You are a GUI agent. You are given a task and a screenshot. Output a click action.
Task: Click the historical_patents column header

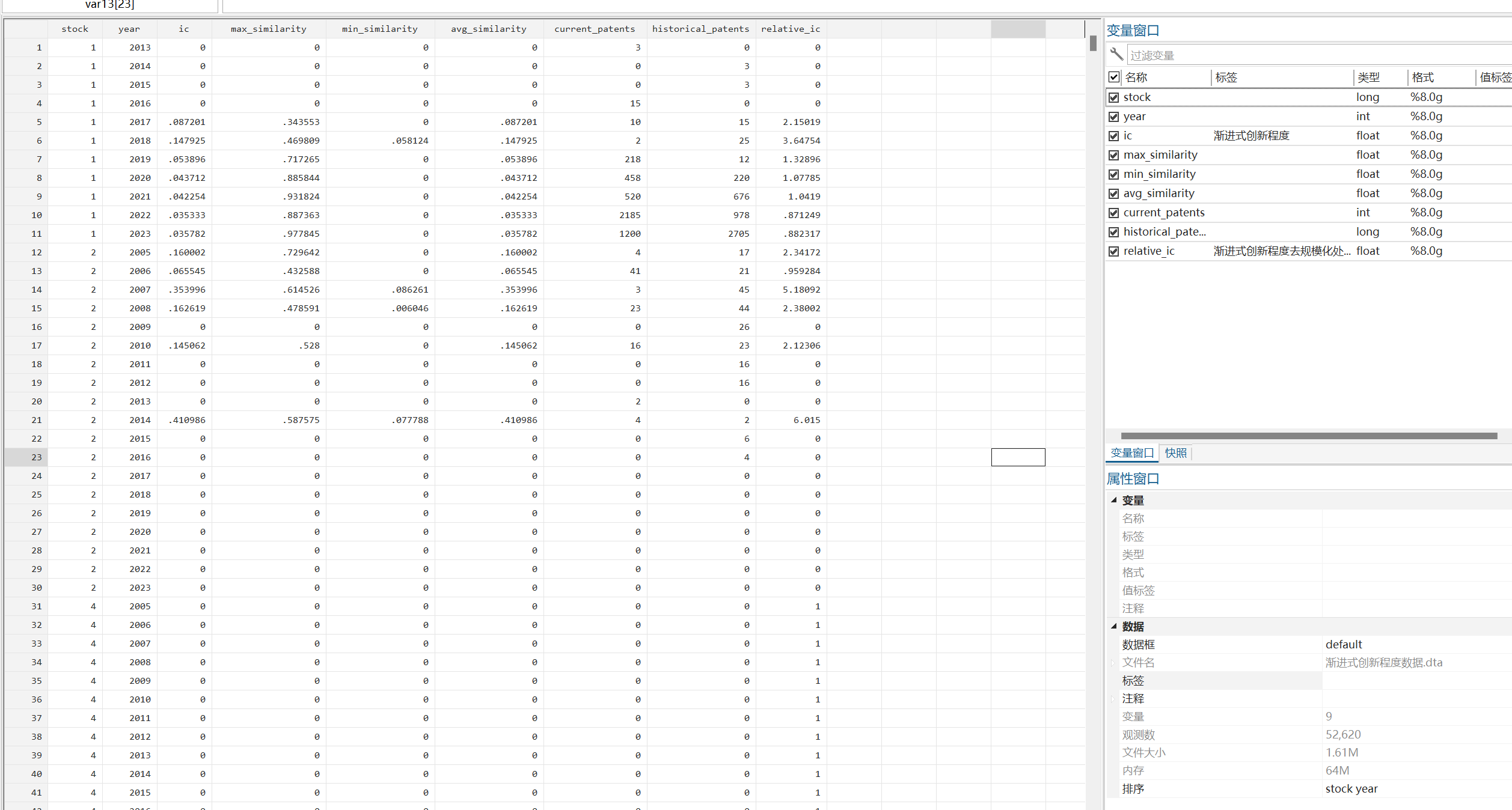pyautogui.click(x=700, y=29)
